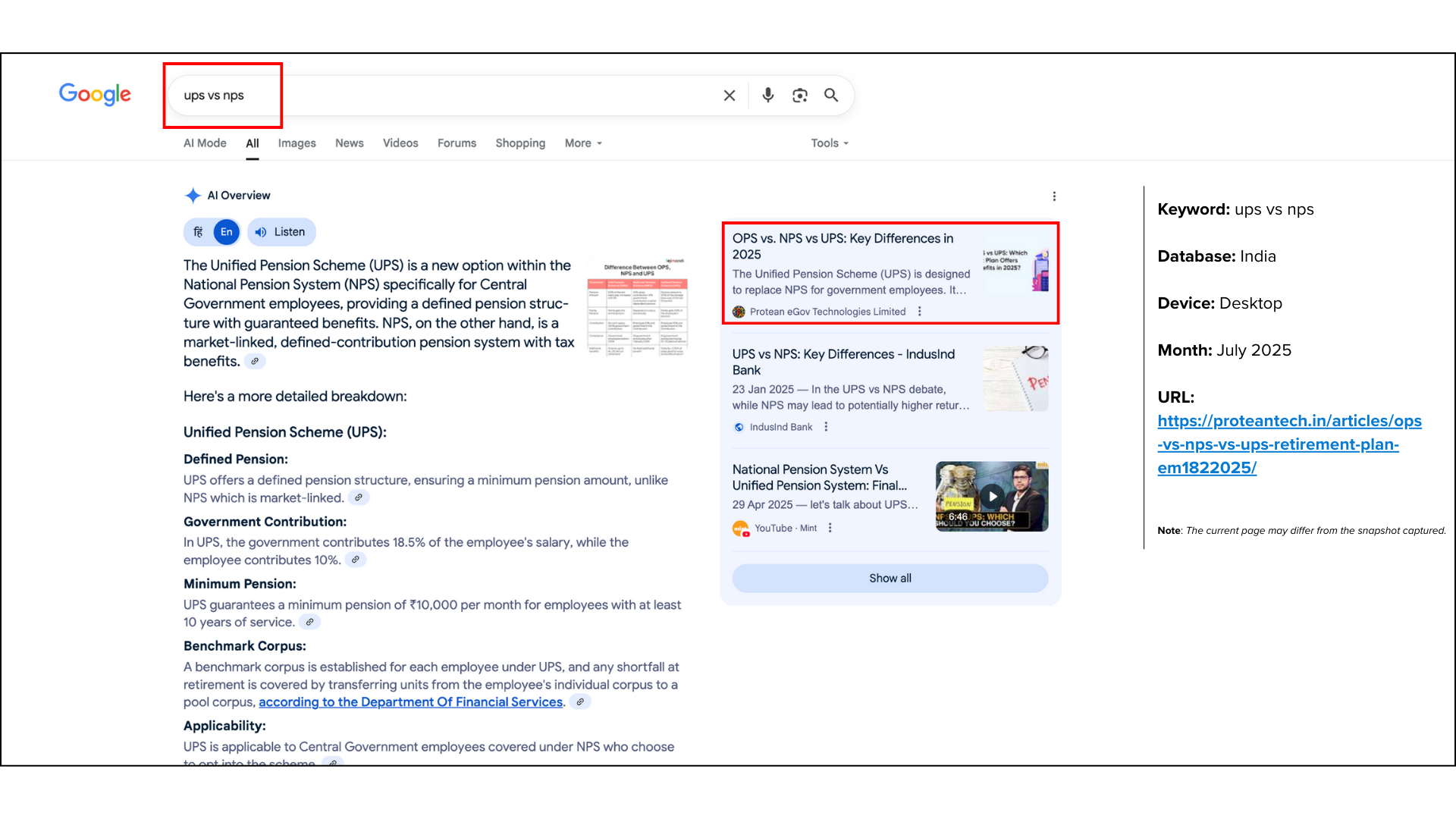Click the Listen button
This screenshot has width=1456, height=819.
281,232
